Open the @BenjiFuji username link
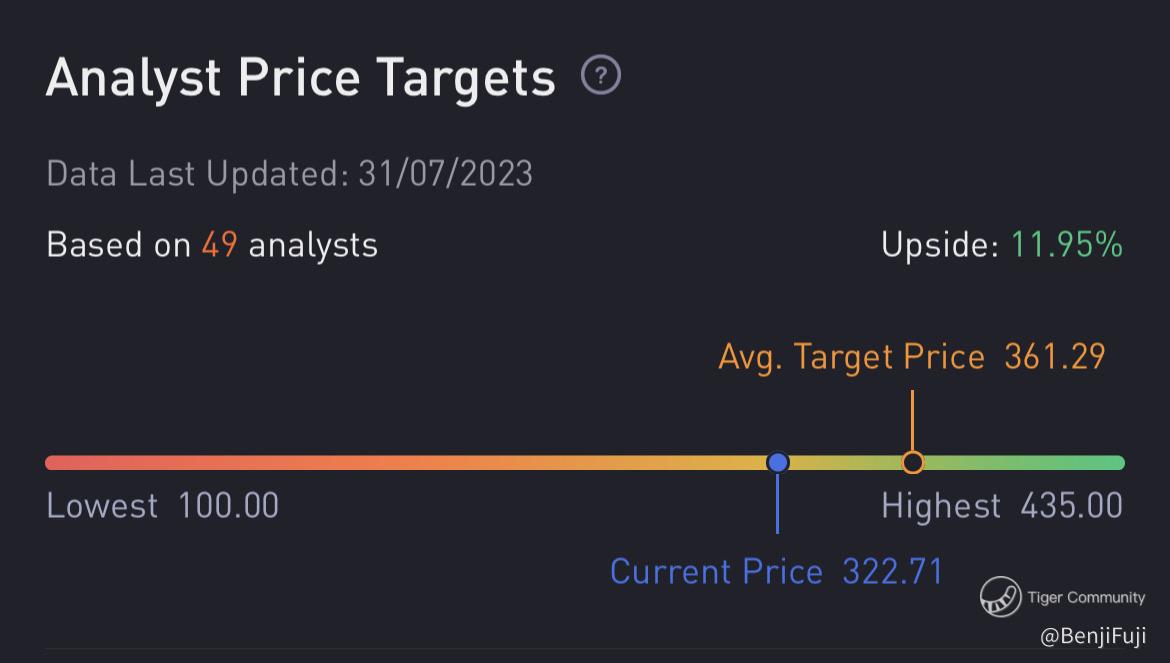Screen dimensions: 1170x663 [1092, 636]
